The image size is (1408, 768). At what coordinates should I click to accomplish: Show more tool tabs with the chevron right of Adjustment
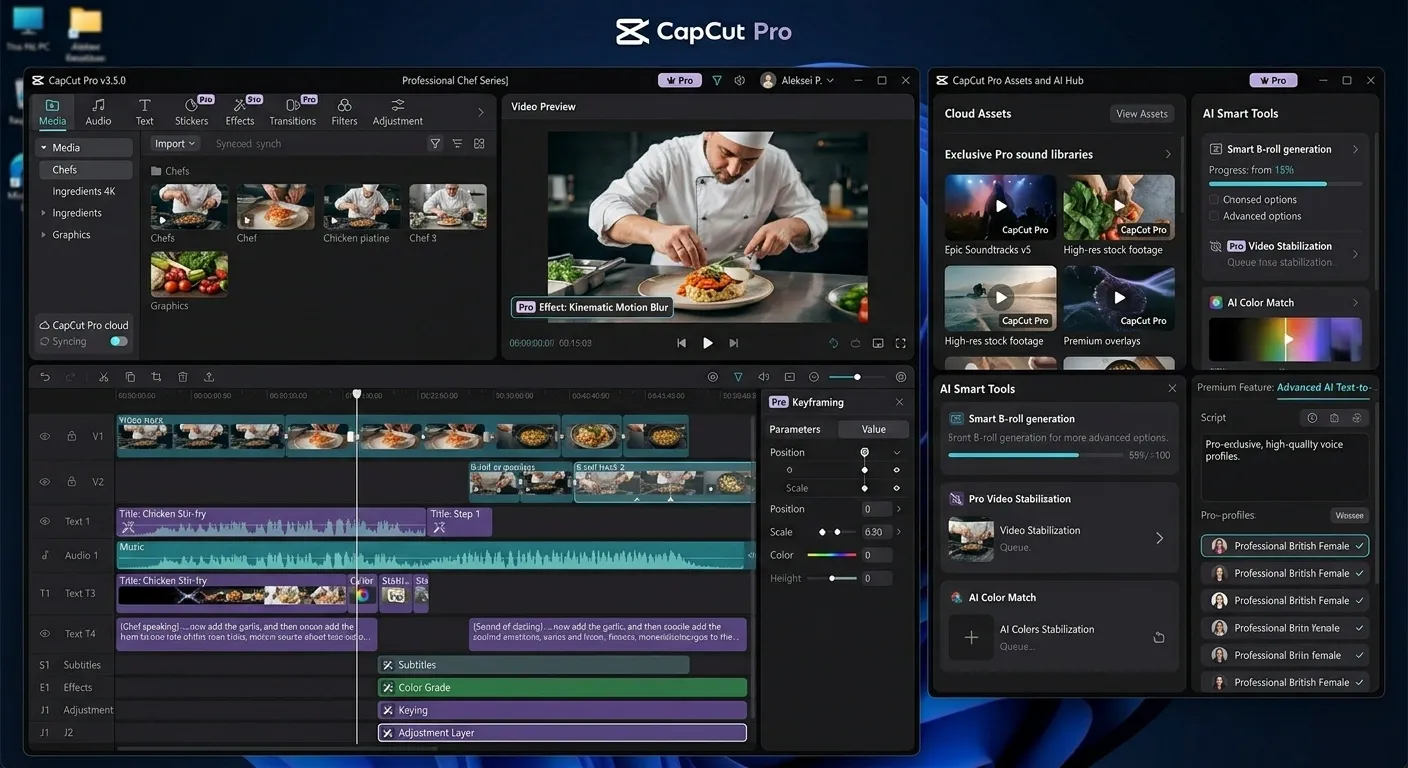point(481,112)
